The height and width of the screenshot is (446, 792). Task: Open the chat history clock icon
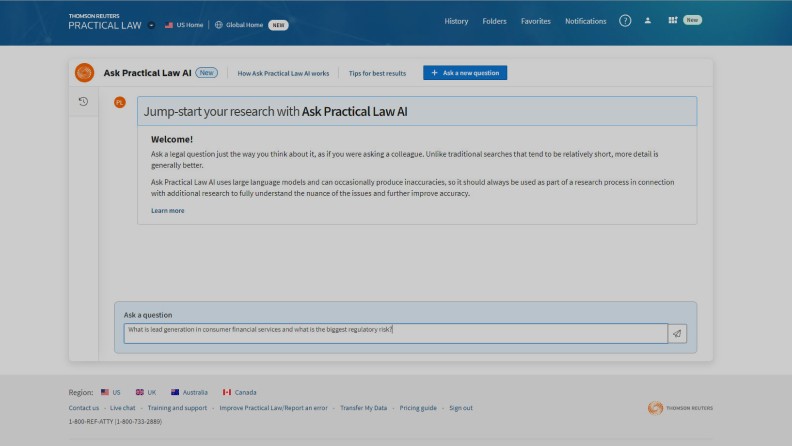click(x=83, y=101)
